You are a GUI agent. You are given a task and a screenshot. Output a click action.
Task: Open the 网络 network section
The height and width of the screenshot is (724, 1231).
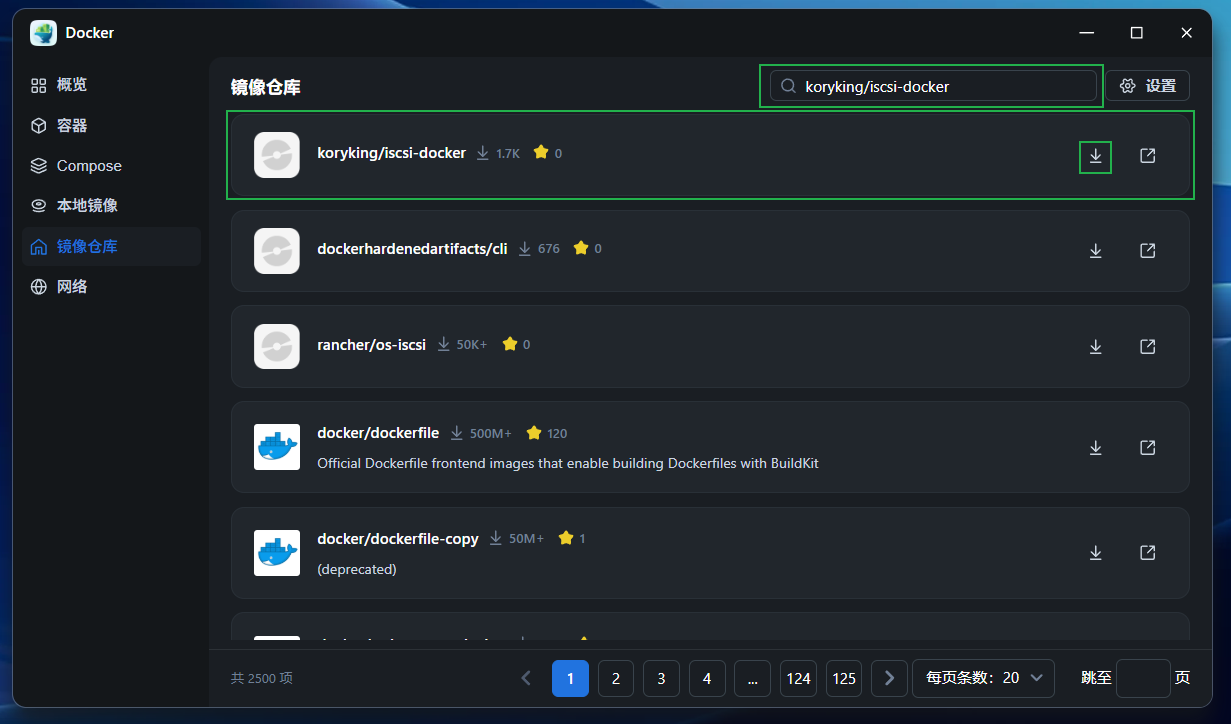pos(72,287)
